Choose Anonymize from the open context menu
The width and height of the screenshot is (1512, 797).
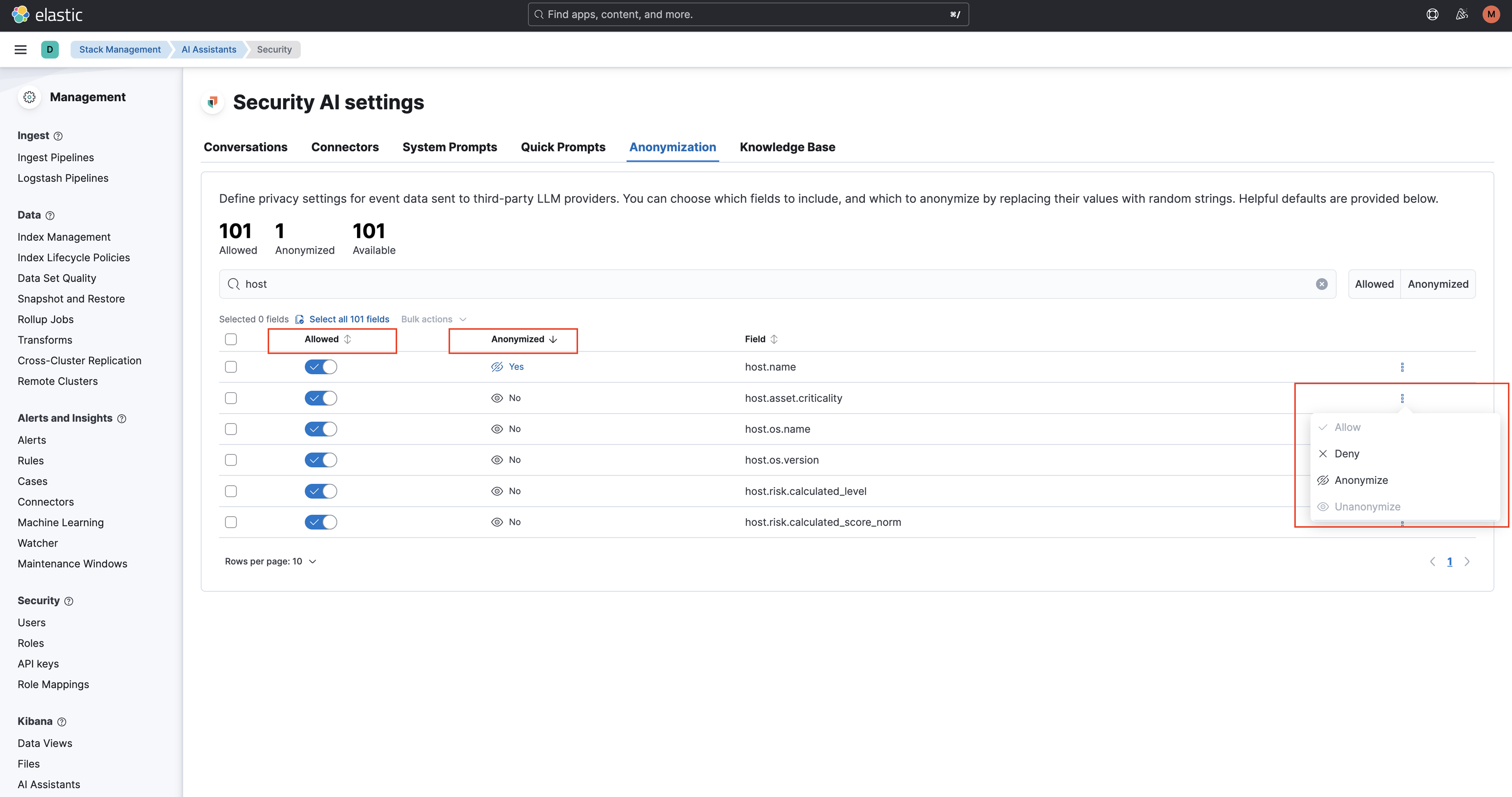(x=1361, y=480)
